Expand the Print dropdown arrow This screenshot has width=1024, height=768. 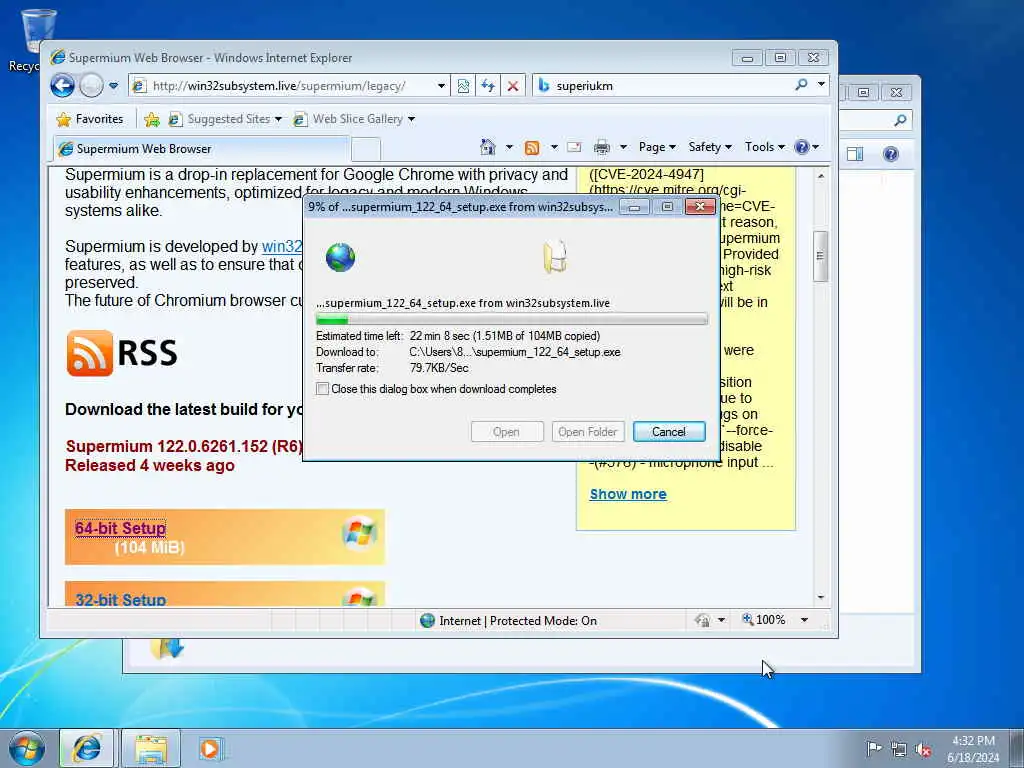pyautogui.click(x=623, y=147)
